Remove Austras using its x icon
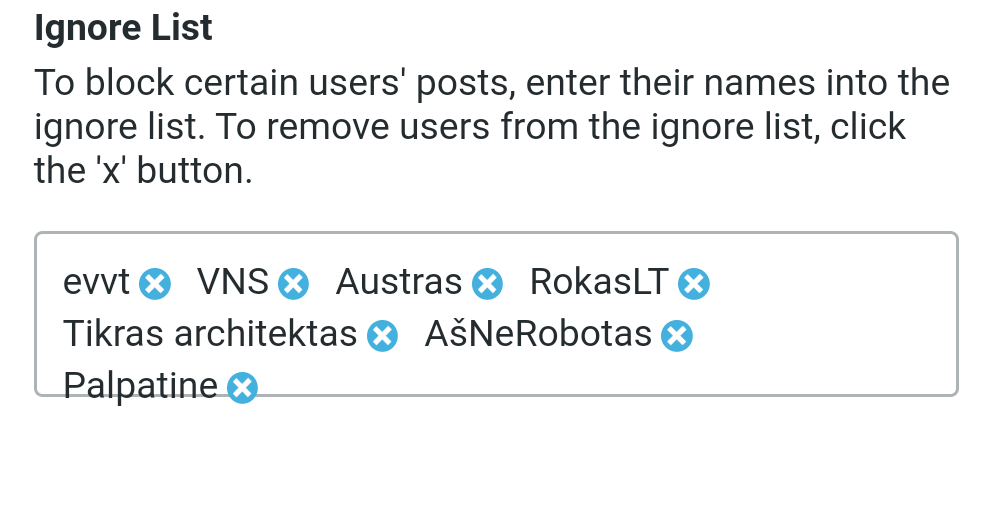Screen dimensions: 986x508 (x=487, y=284)
